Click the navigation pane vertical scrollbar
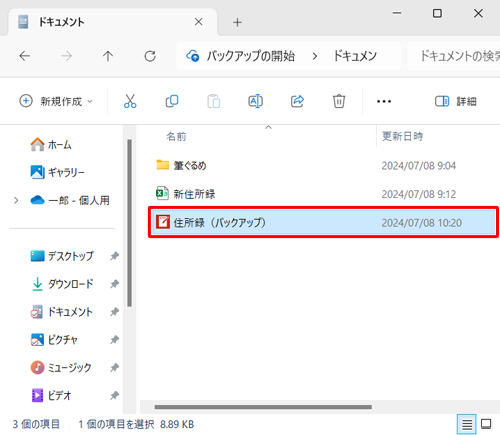The width and height of the screenshot is (500, 435). tap(129, 223)
